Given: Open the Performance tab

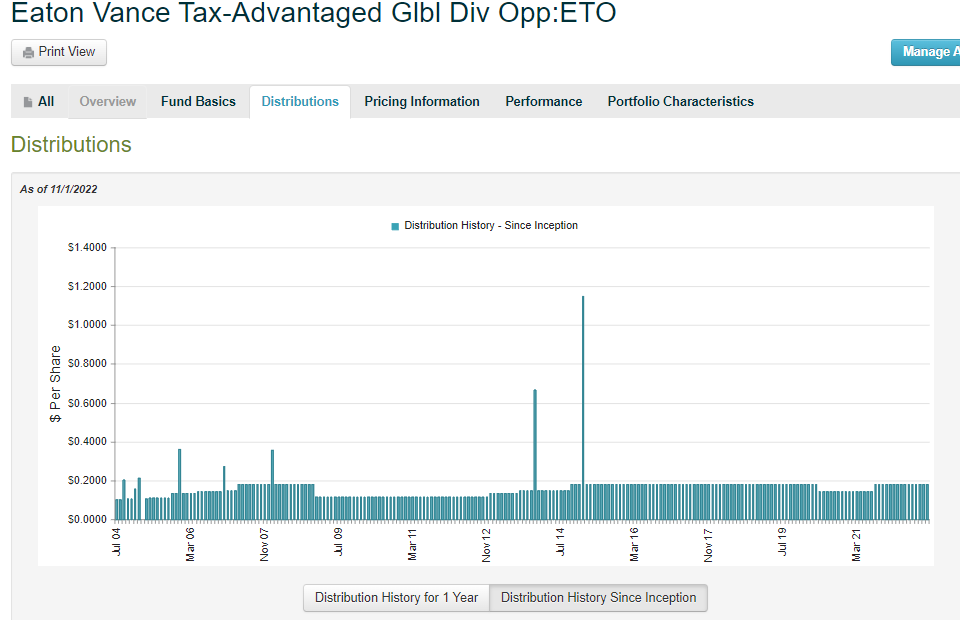Looking at the screenshot, I should click(544, 102).
